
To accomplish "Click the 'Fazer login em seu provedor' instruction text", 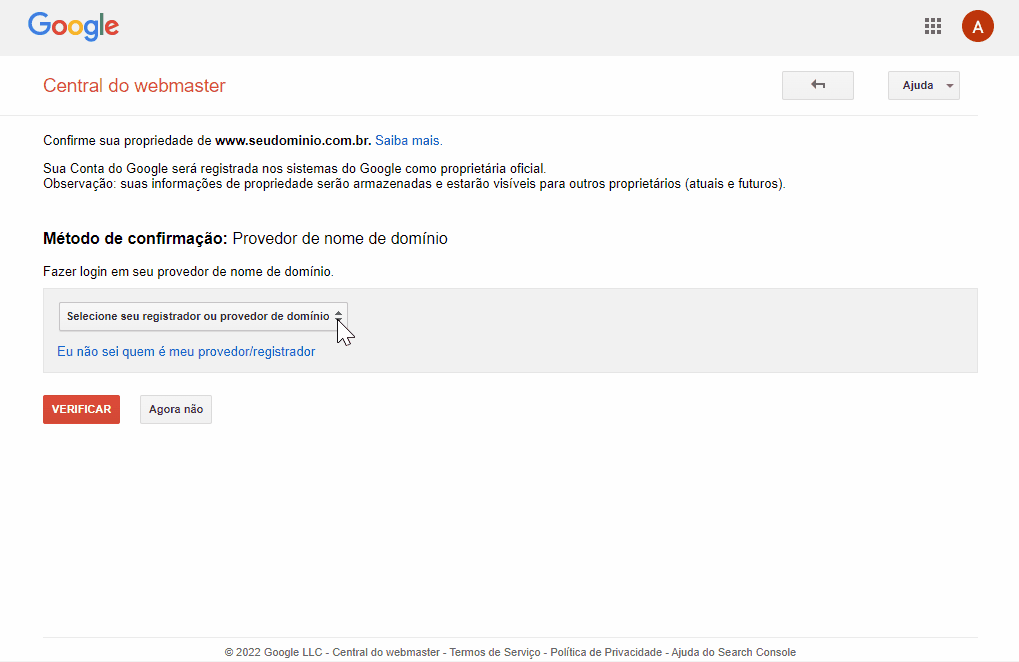I will [188, 272].
